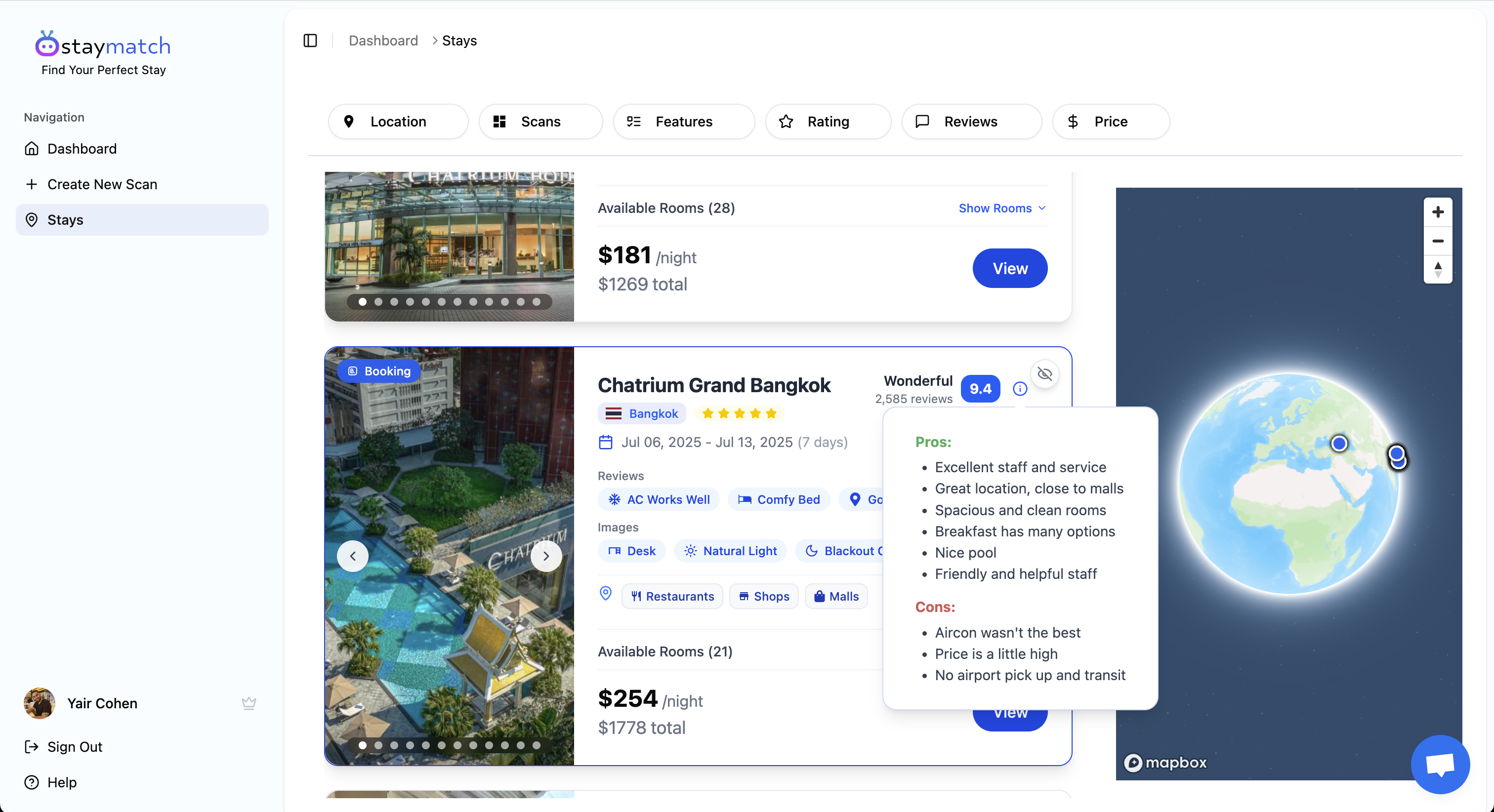Hide Chatrium Grand Bangkok using eye-off icon
The height and width of the screenshot is (812, 1494).
1044,374
